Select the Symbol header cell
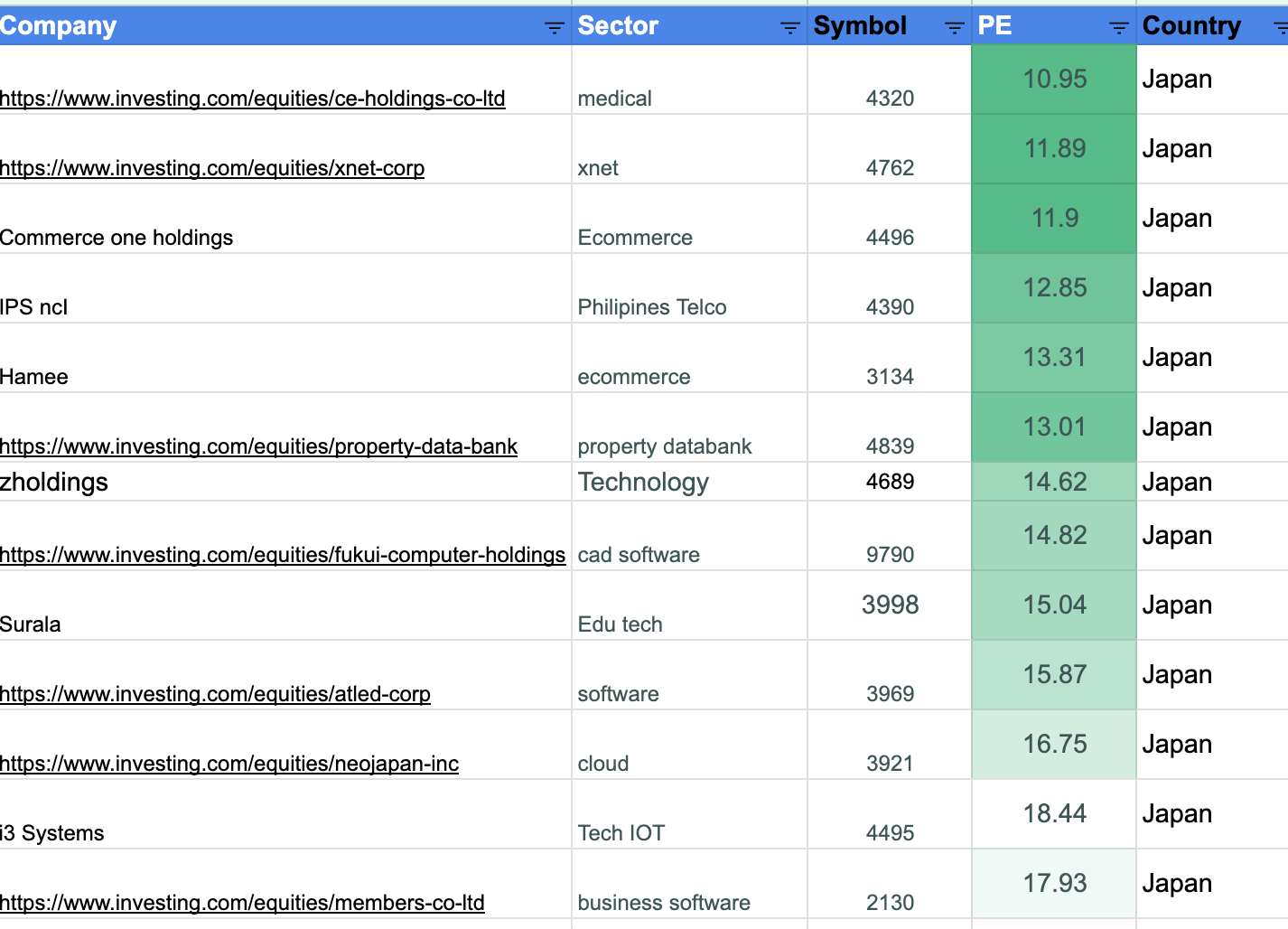This screenshot has width=1288, height=929. [890, 25]
